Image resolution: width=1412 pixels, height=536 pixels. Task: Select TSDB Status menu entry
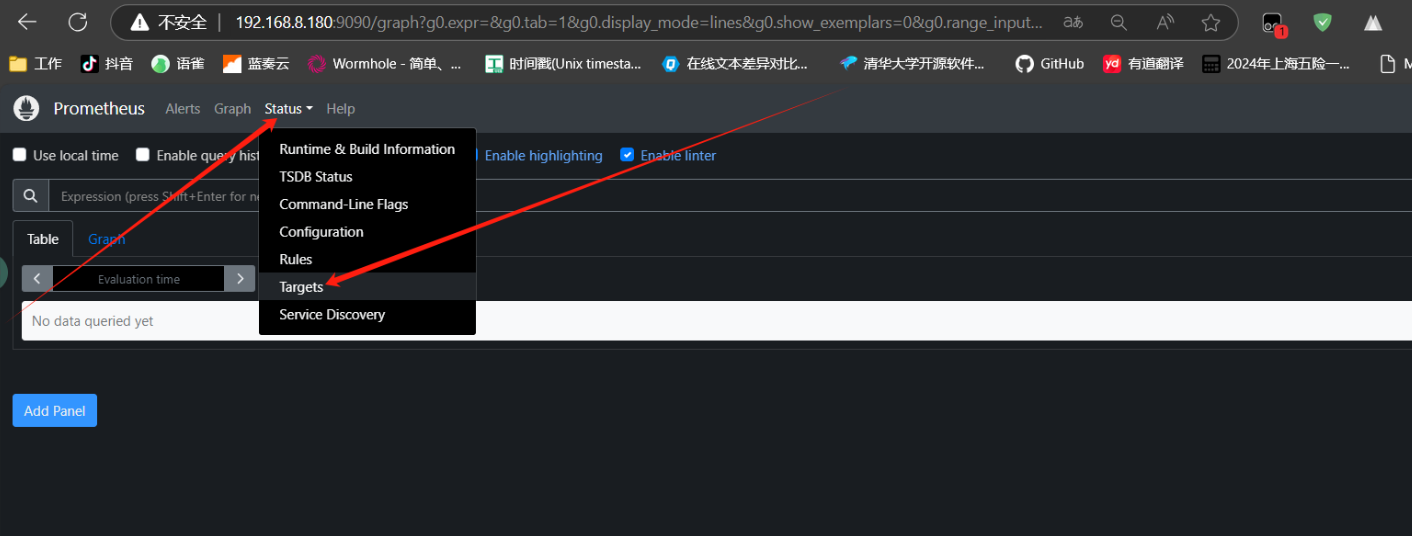point(367,177)
